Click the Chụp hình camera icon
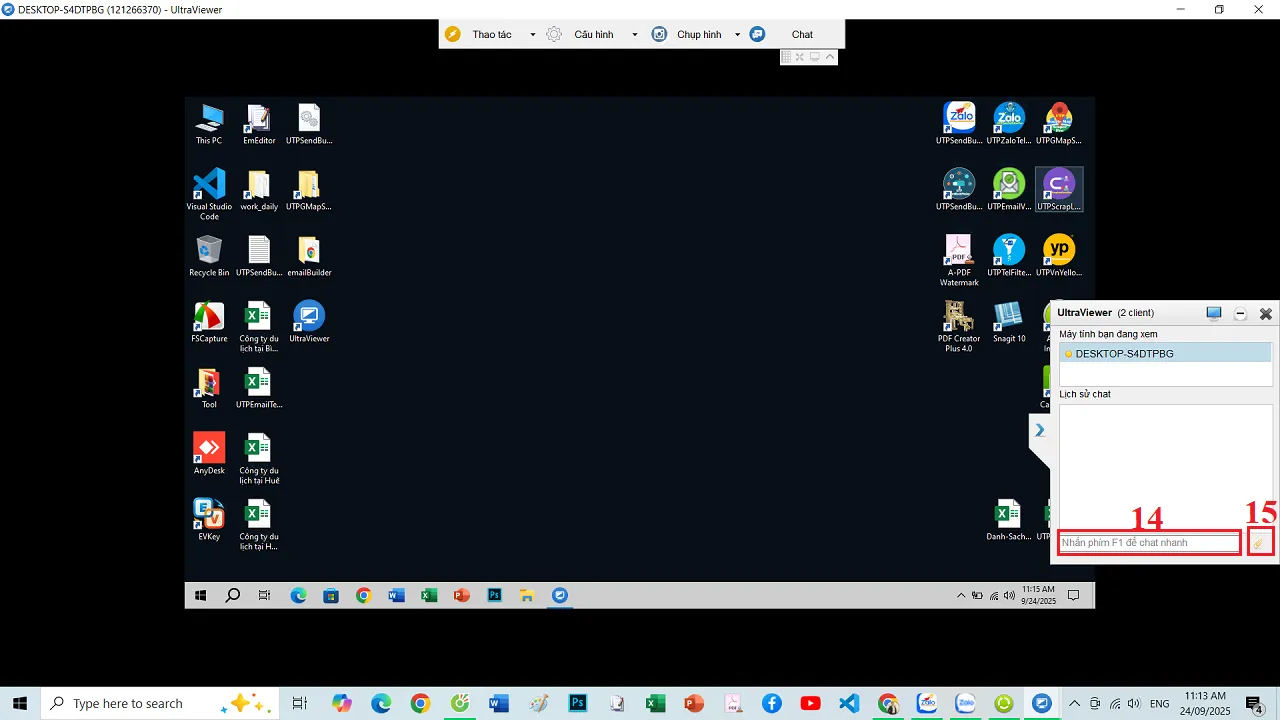Viewport: 1280px width, 720px height. [x=659, y=34]
